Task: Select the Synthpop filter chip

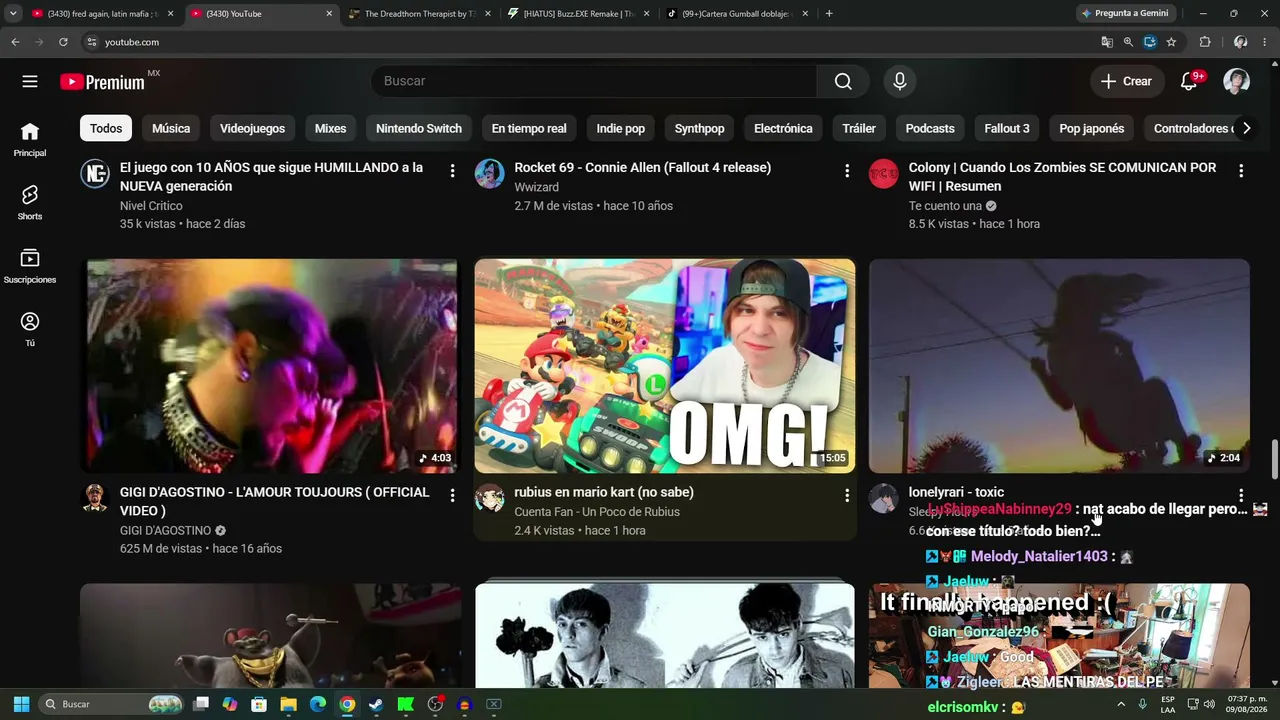Action: point(699,128)
